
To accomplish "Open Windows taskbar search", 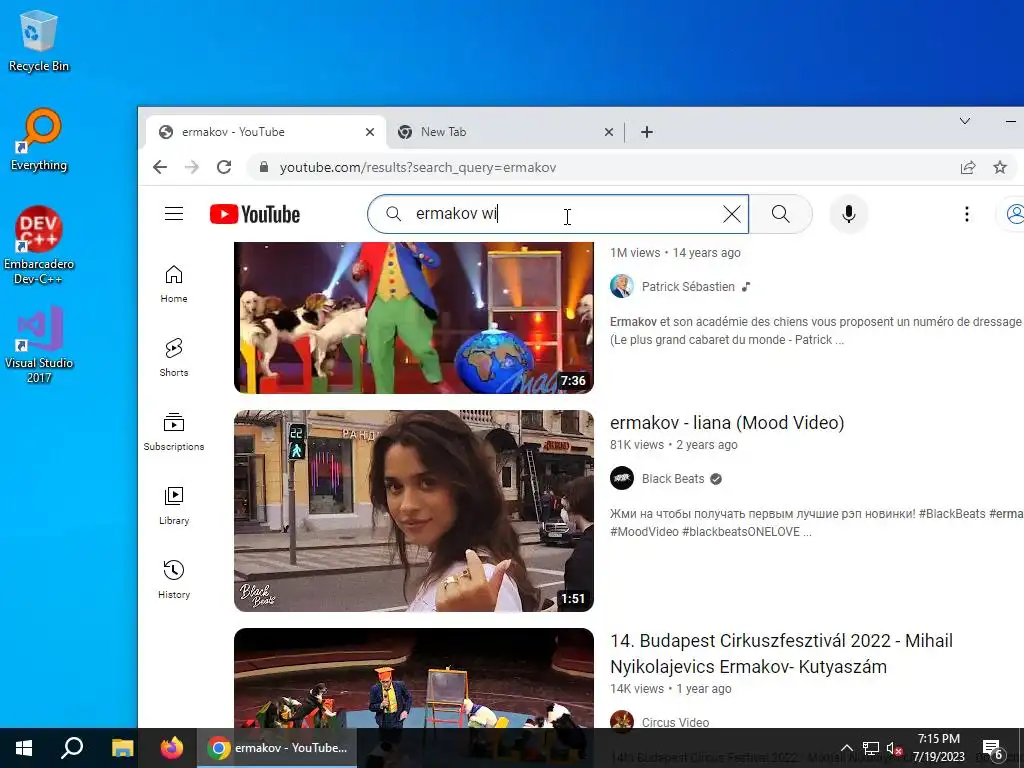I will pyautogui.click(x=72, y=748).
